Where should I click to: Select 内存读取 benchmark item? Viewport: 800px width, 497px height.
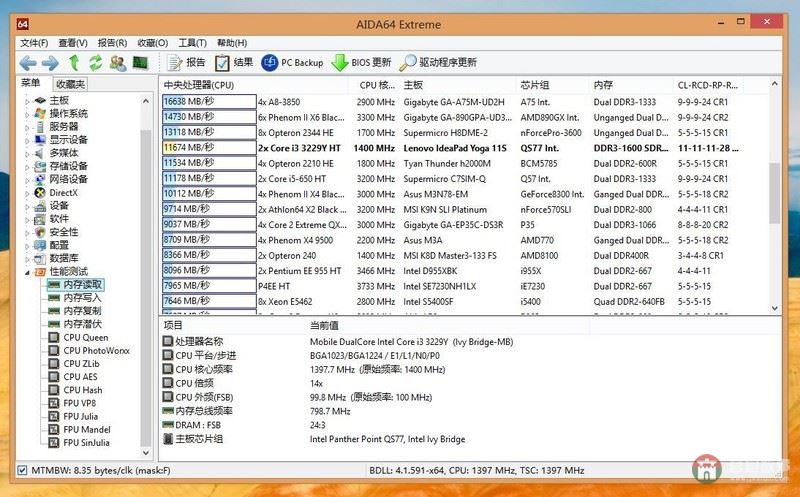point(82,285)
